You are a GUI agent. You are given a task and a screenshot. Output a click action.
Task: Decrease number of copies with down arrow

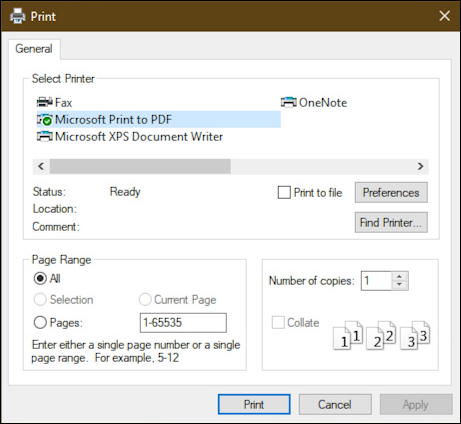399,285
